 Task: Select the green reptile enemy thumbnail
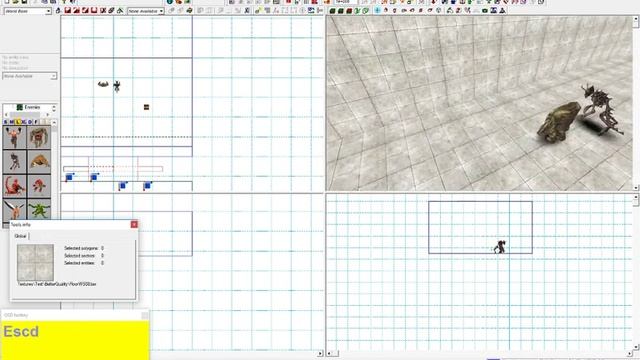[39, 209]
